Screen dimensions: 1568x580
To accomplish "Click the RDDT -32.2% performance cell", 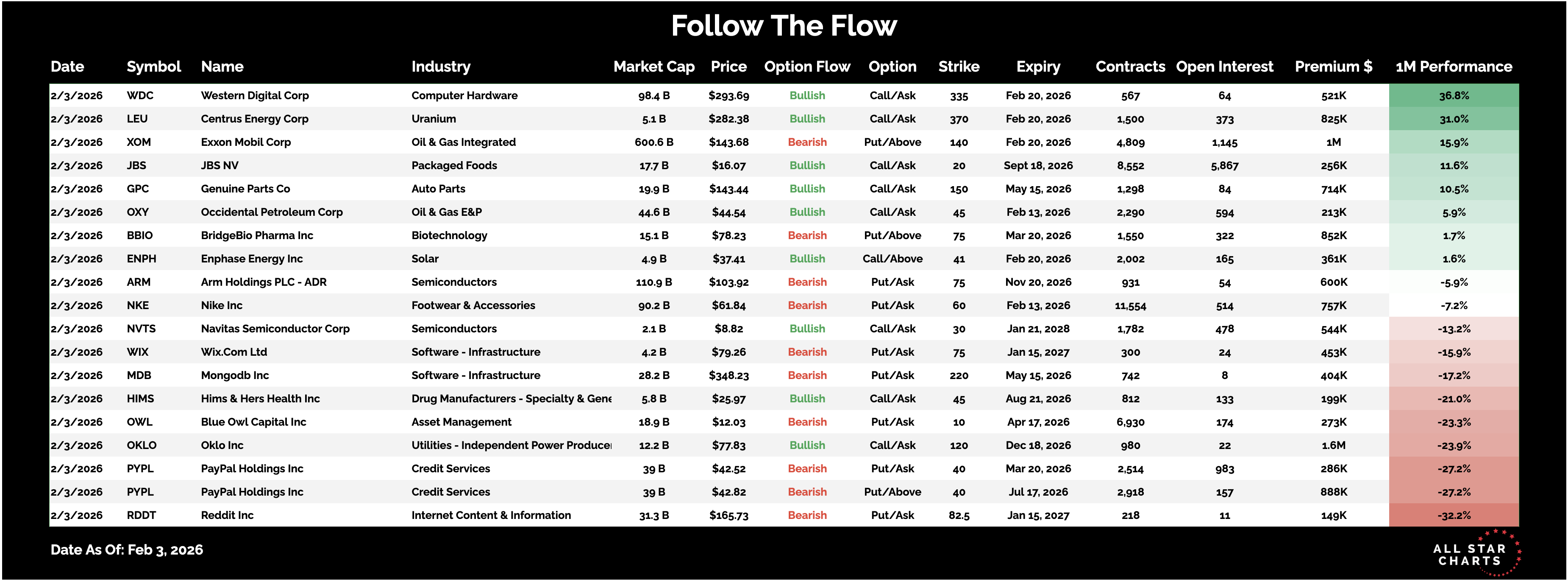I will [1454, 516].
